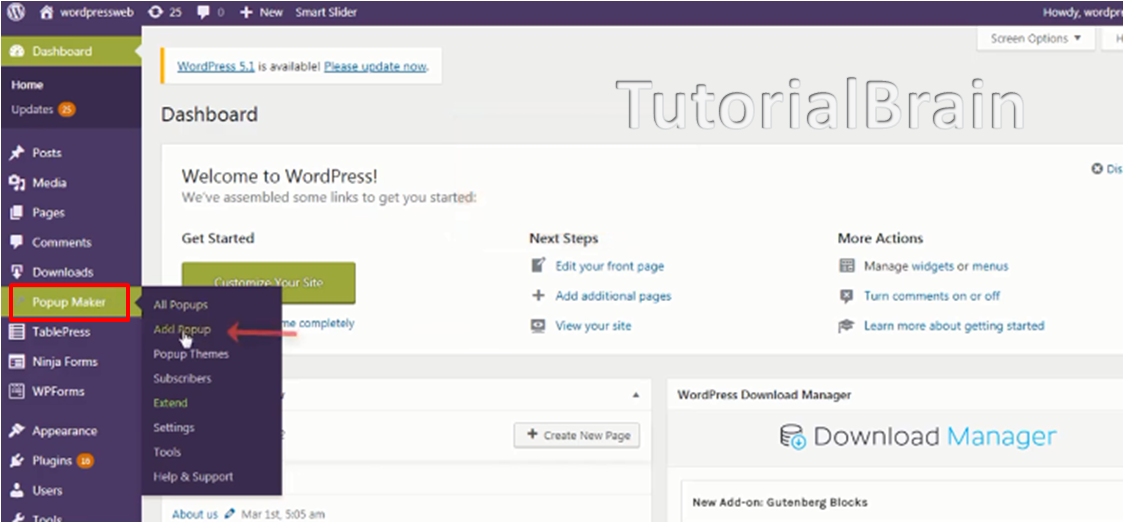Click Learn more about getting started
Screen dimensions: 1124x523
(954, 326)
